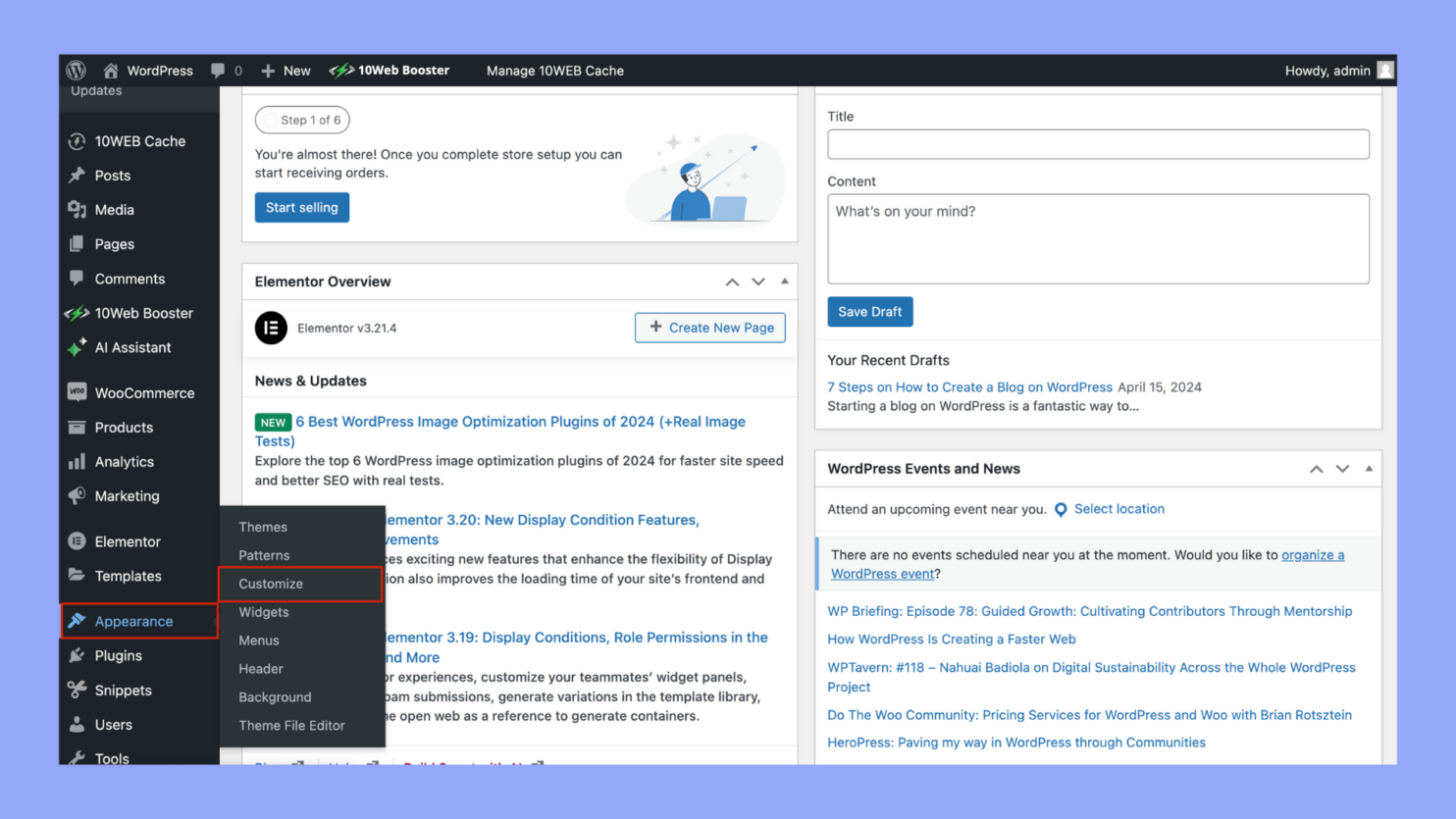Collapse the WordPress Events and News panel

point(1369,468)
